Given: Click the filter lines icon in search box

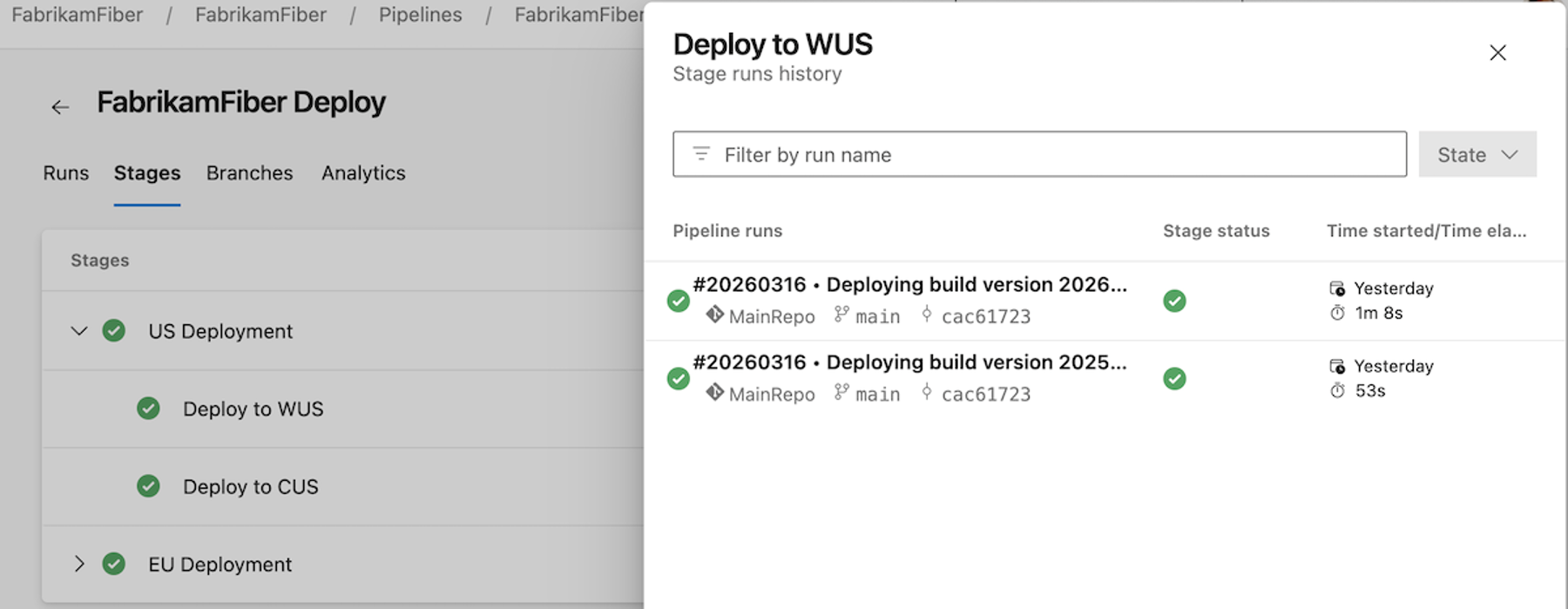Looking at the screenshot, I should [x=700, y=154].
